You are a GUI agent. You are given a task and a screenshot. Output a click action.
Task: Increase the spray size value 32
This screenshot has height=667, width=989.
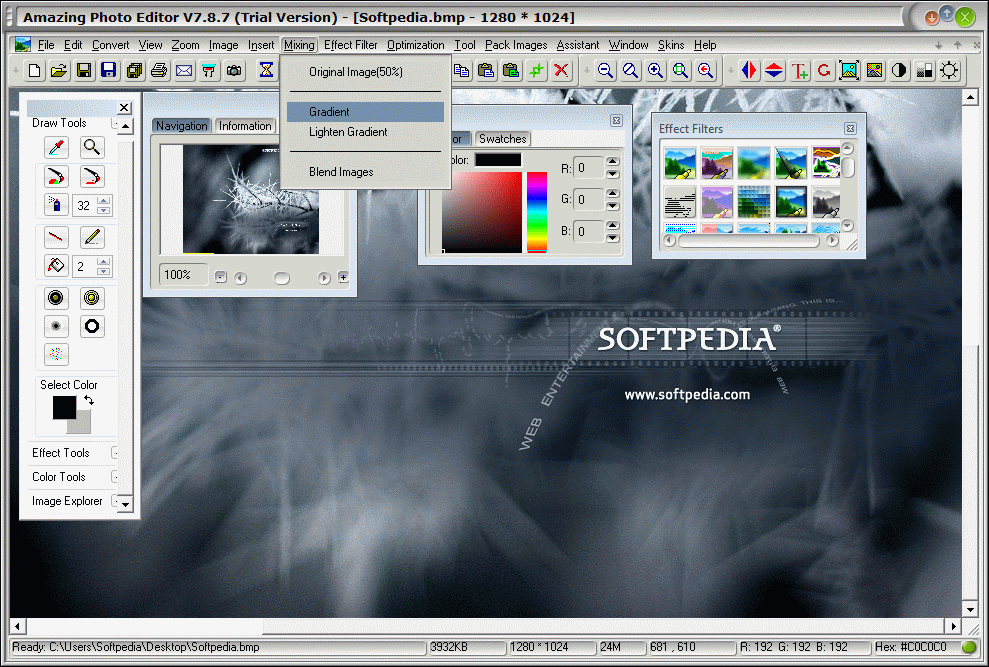[104, 201]
